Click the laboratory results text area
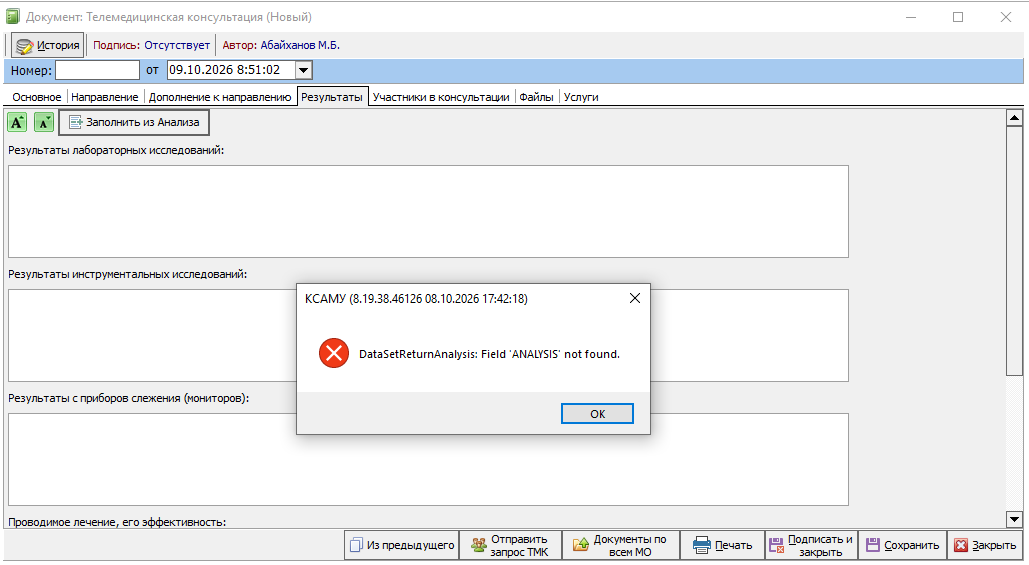 click(429, 211)
